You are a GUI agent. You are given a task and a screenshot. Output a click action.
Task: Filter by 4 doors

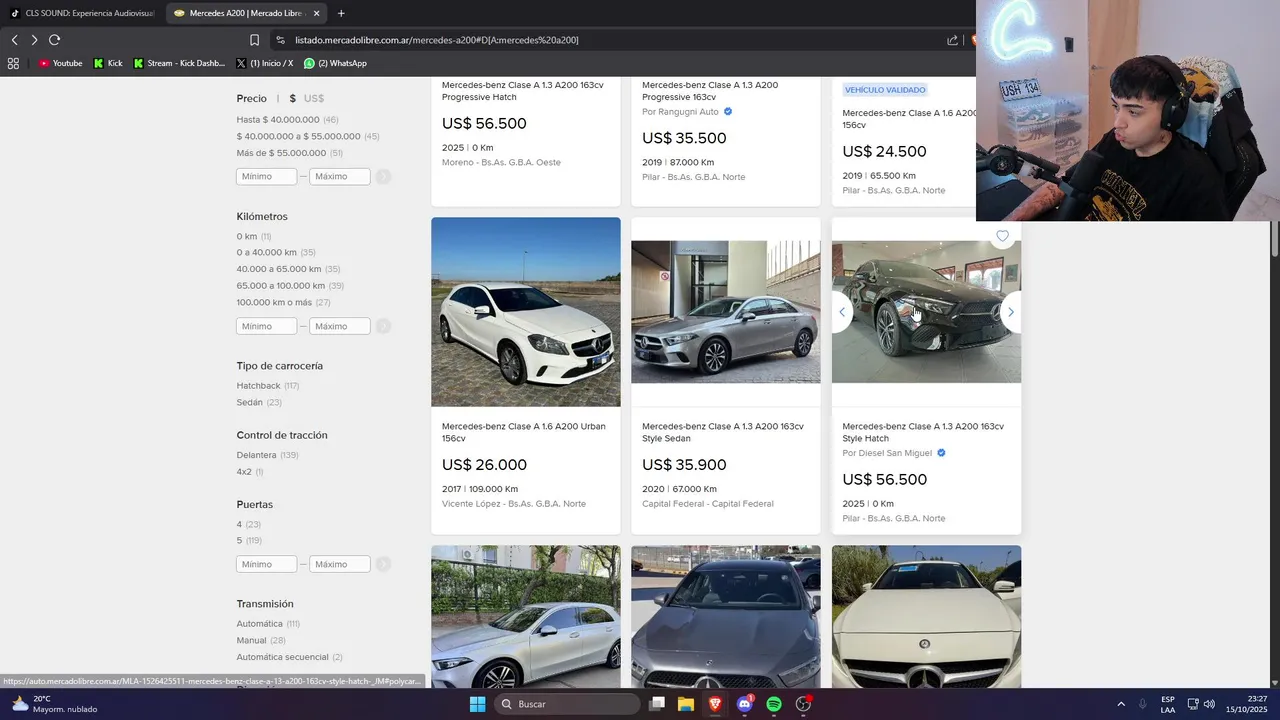tap(239, 524)
